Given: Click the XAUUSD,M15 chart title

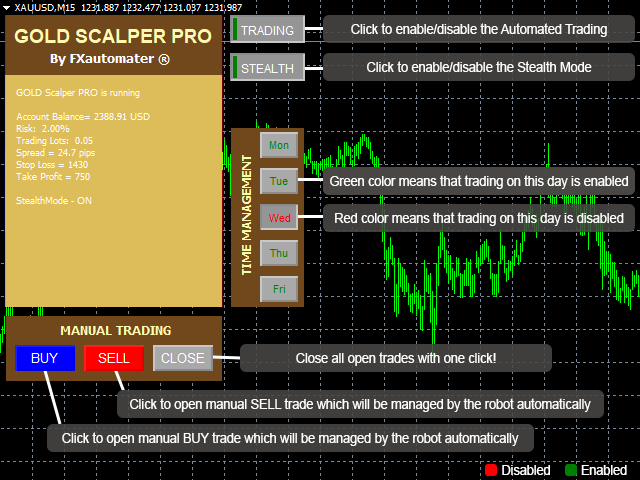Looking at the screenshot, I should [45, 8].
